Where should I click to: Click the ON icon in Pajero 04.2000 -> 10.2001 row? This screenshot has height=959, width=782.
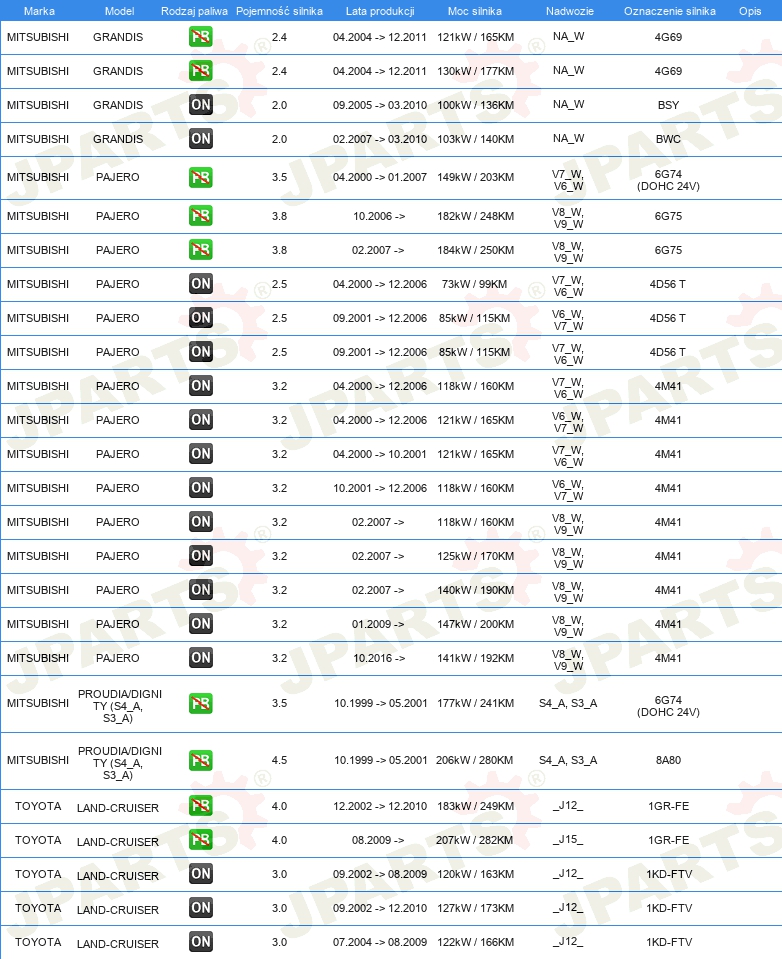click(201, 454)
